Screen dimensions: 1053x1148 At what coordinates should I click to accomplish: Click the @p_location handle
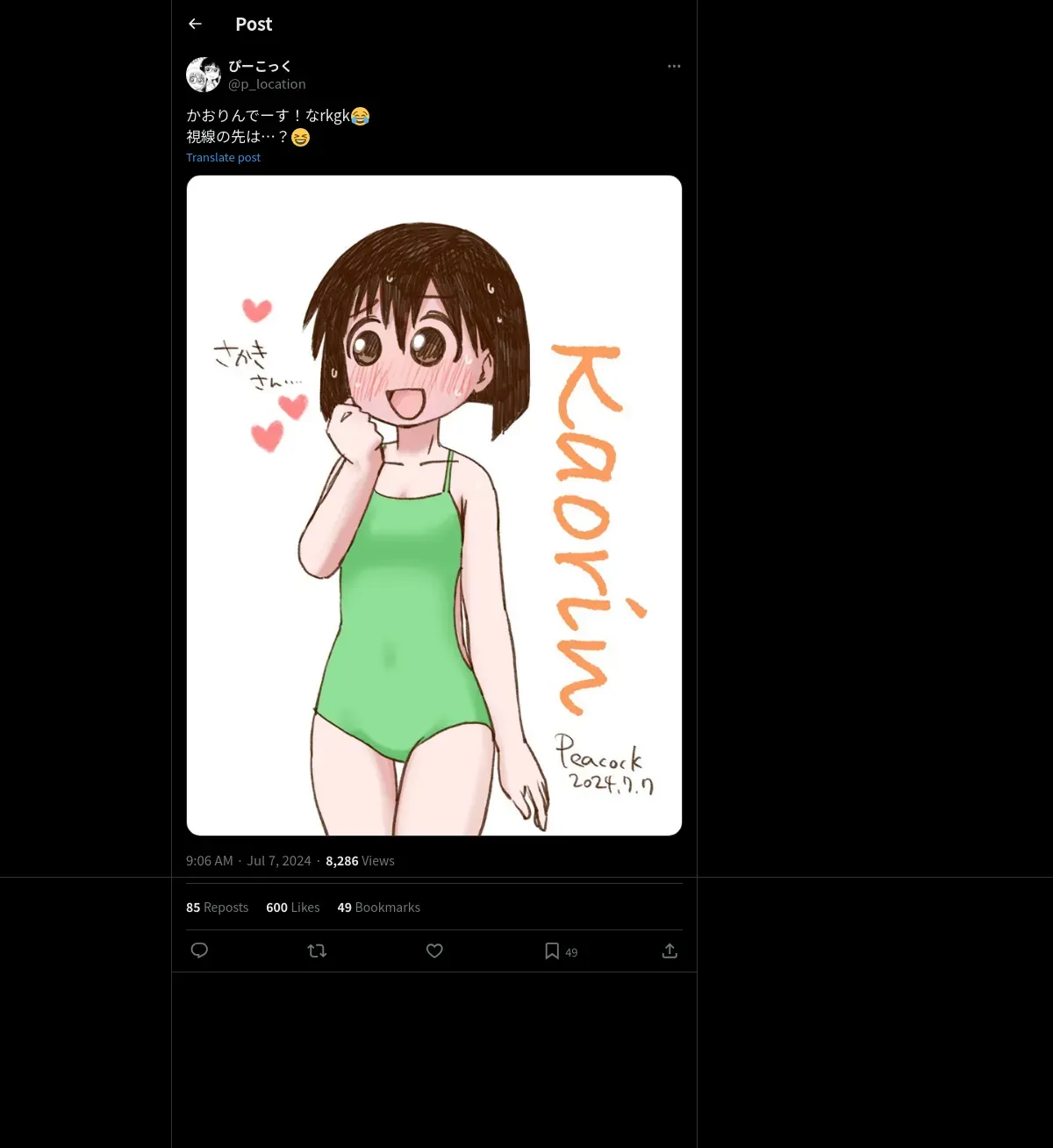click(267, 84)
